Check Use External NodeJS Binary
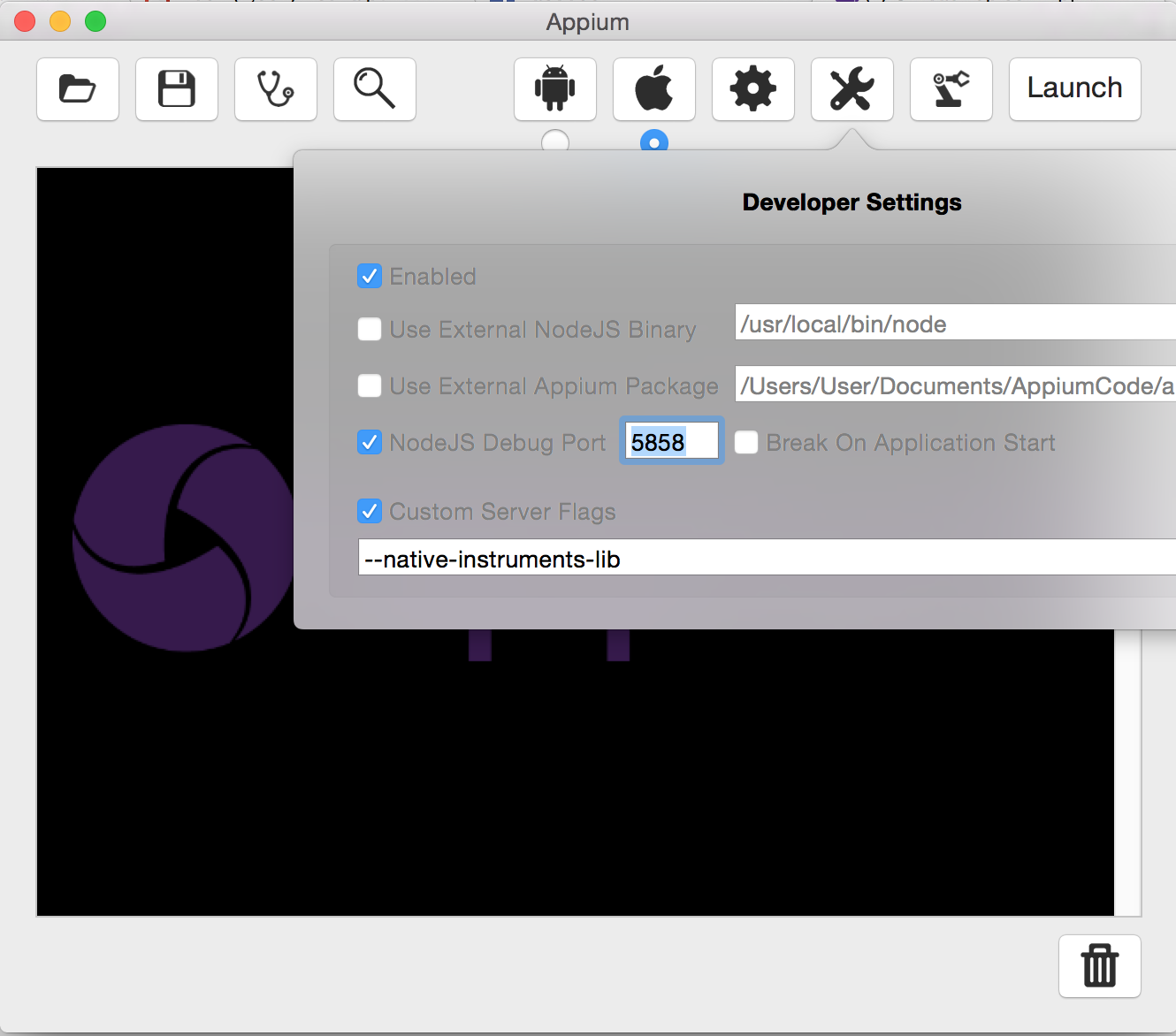The image size is (1176, 1036). (x=370, y=330)
